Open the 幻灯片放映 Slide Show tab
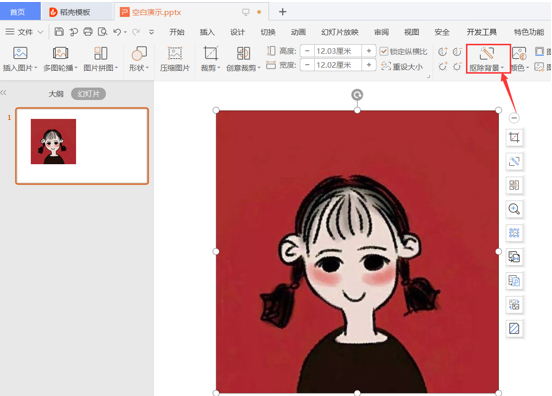The height and width of the screenshot is (396, 552). pyautogui.click(x=340, y=32)
